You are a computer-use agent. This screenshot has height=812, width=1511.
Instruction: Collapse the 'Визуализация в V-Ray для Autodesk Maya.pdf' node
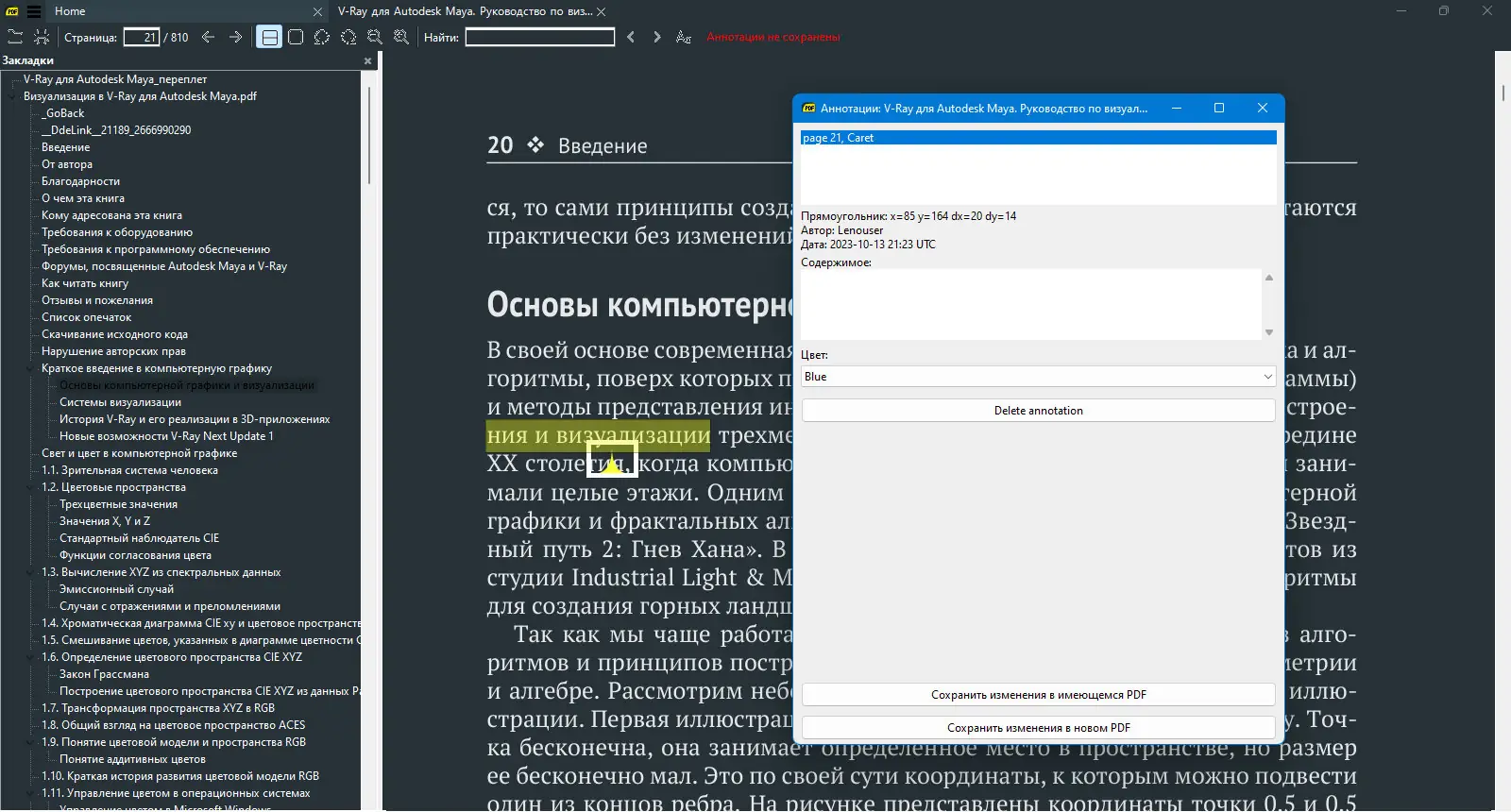click(13, 96)
